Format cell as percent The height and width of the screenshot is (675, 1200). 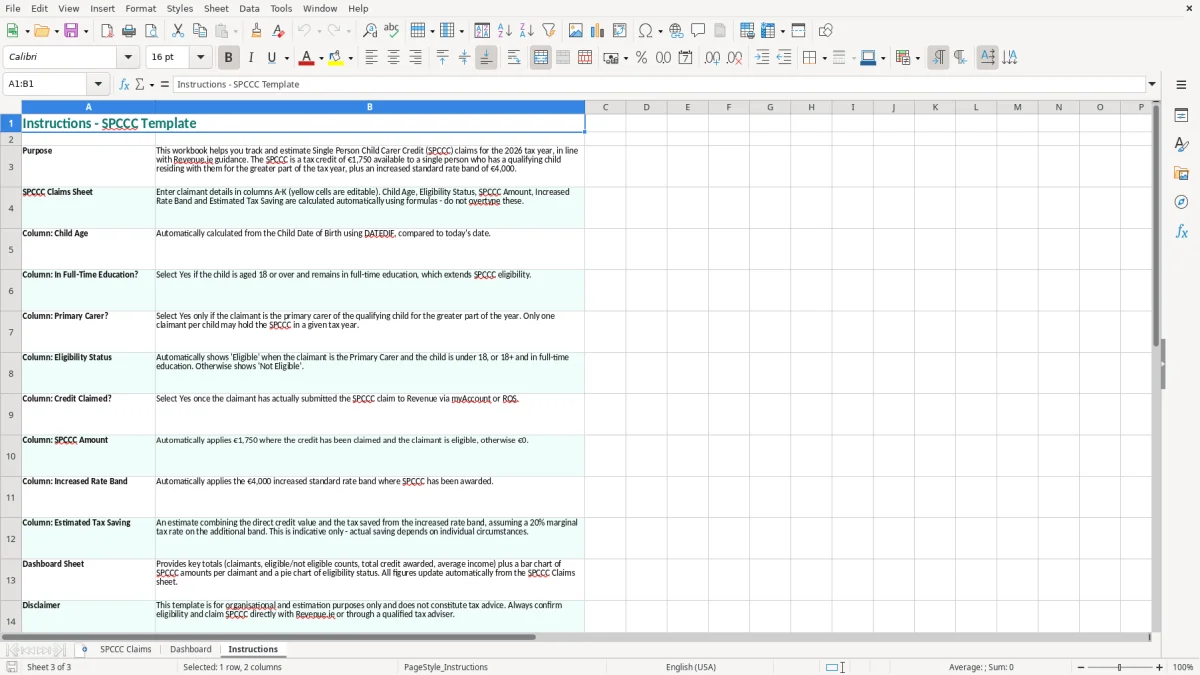click(x=641, y=58)
